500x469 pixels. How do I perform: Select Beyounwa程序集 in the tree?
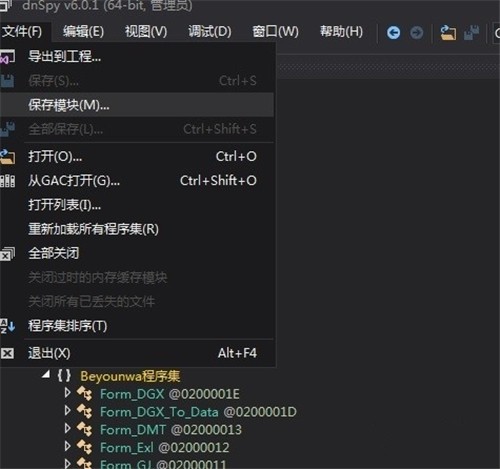[130, 376]
